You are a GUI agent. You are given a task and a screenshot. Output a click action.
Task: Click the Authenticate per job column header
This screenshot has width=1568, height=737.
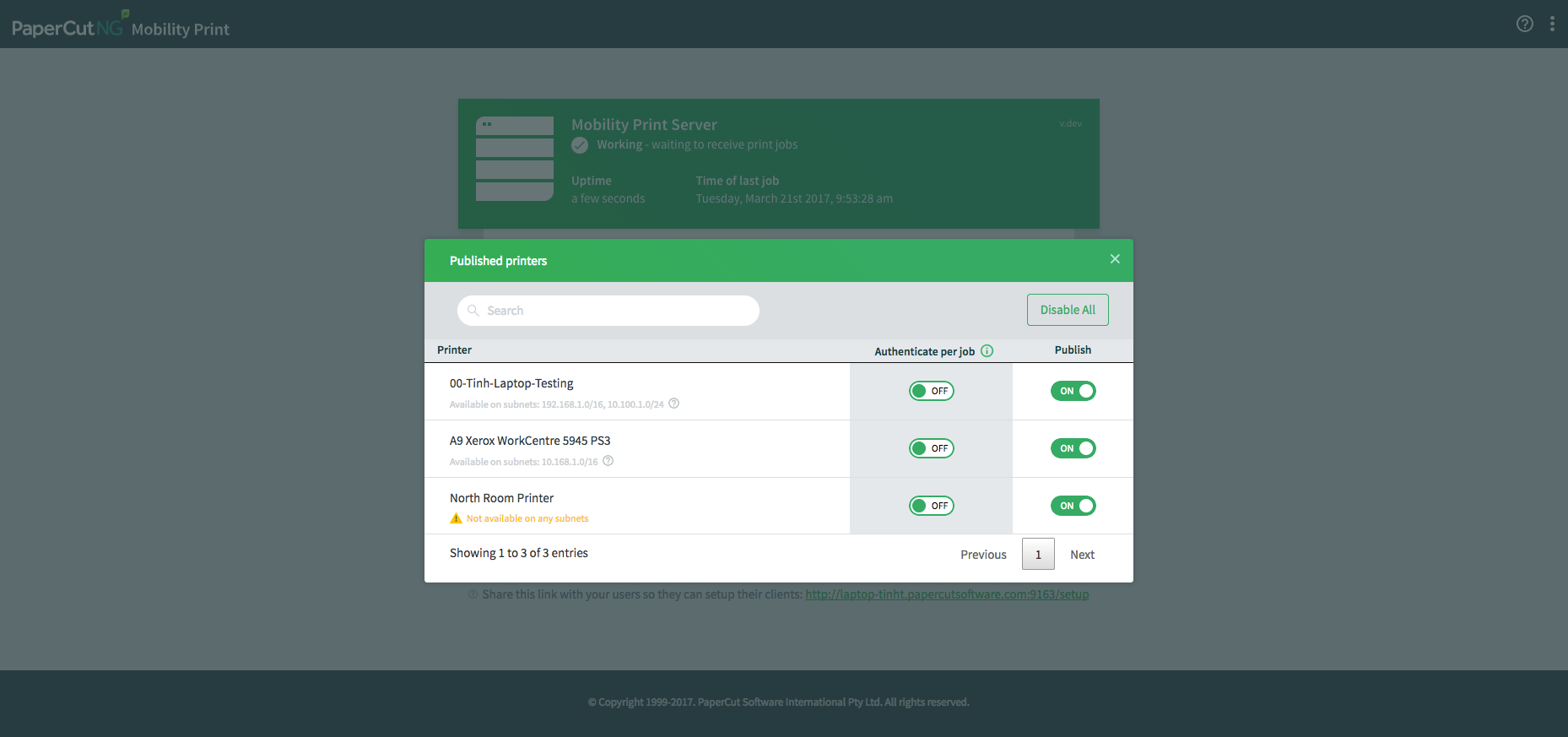pyautogui.click(x=924, y=351)
